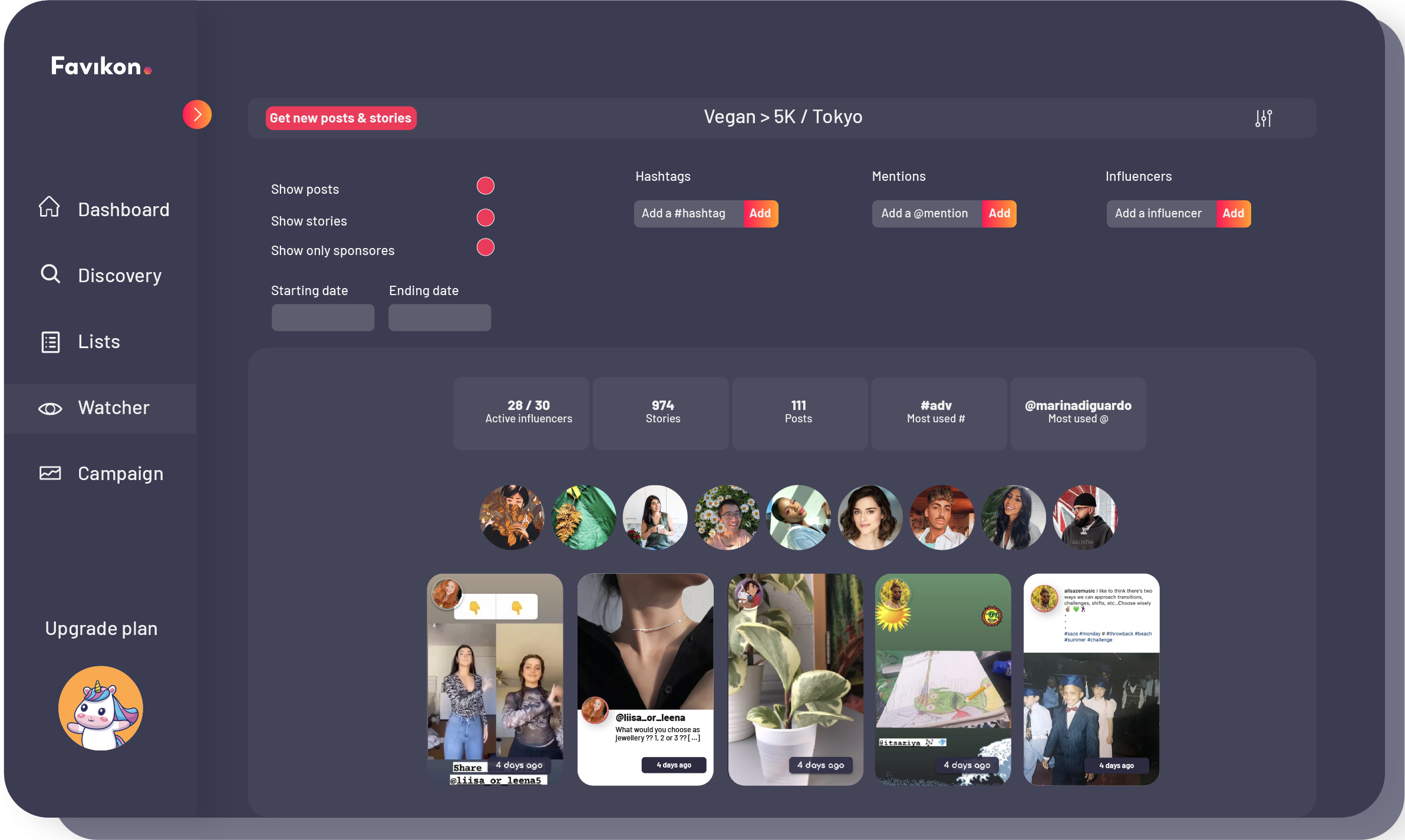Toggle the Show only sponsores switch
Screen dimensions: 1405x840
click(485, 247)
